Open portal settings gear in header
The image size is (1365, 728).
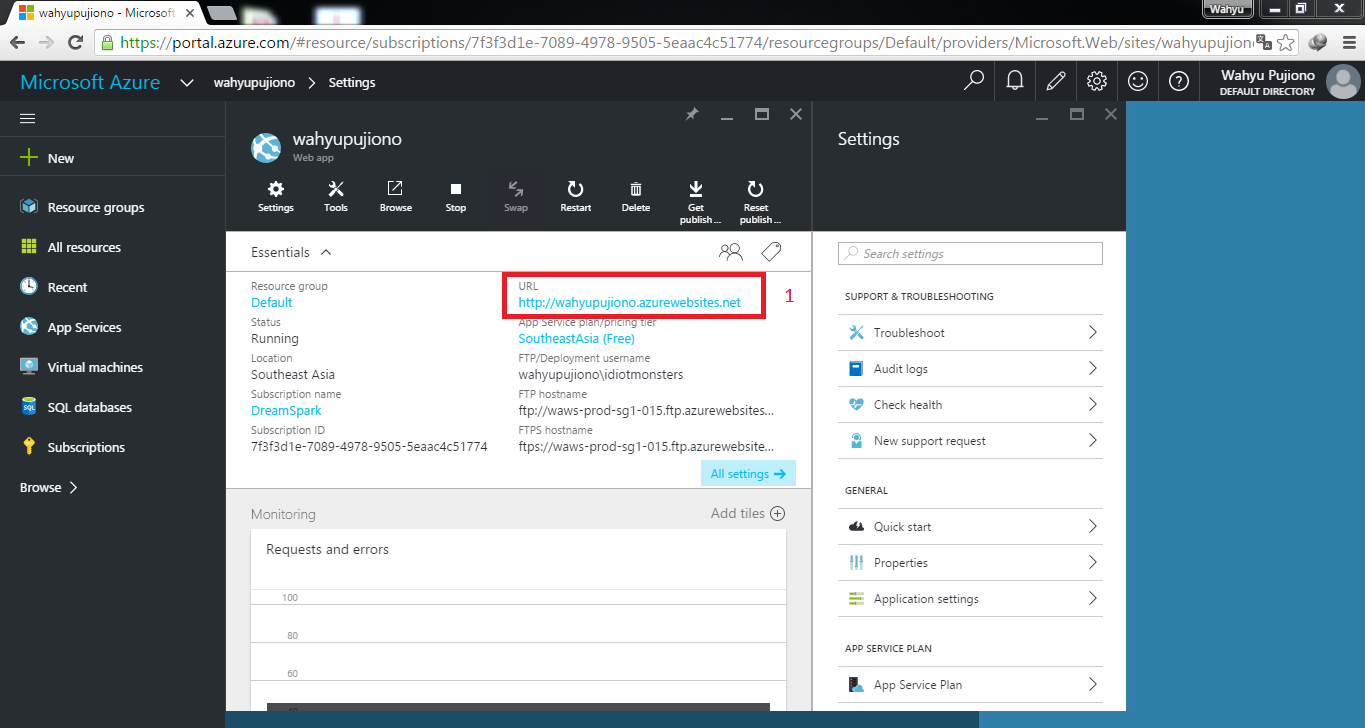[1097, 81]
